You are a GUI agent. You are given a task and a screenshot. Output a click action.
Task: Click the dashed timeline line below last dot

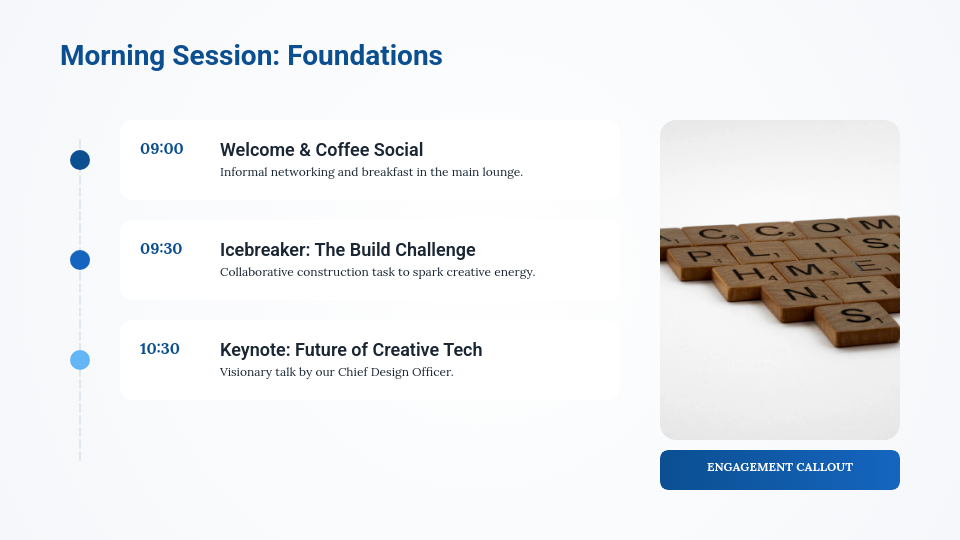[x=80, y=420]
